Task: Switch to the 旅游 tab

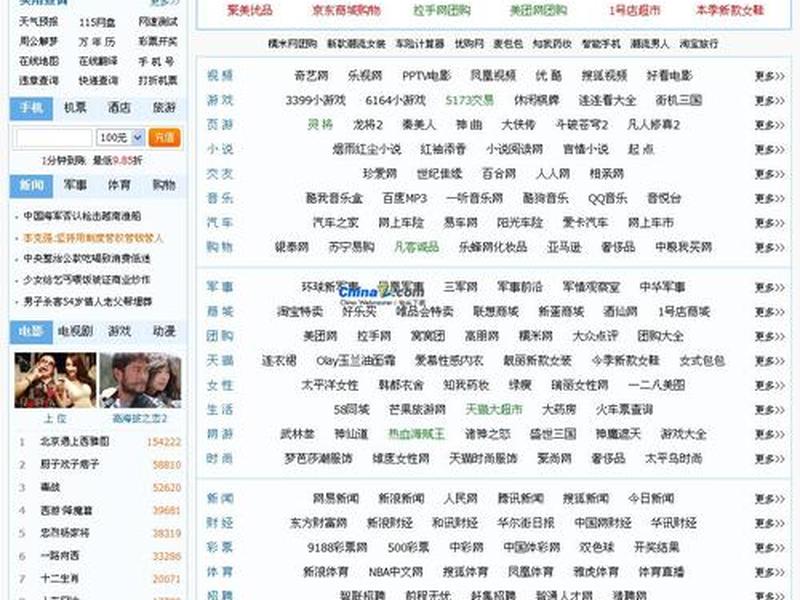Action: (x=164, y=108)
